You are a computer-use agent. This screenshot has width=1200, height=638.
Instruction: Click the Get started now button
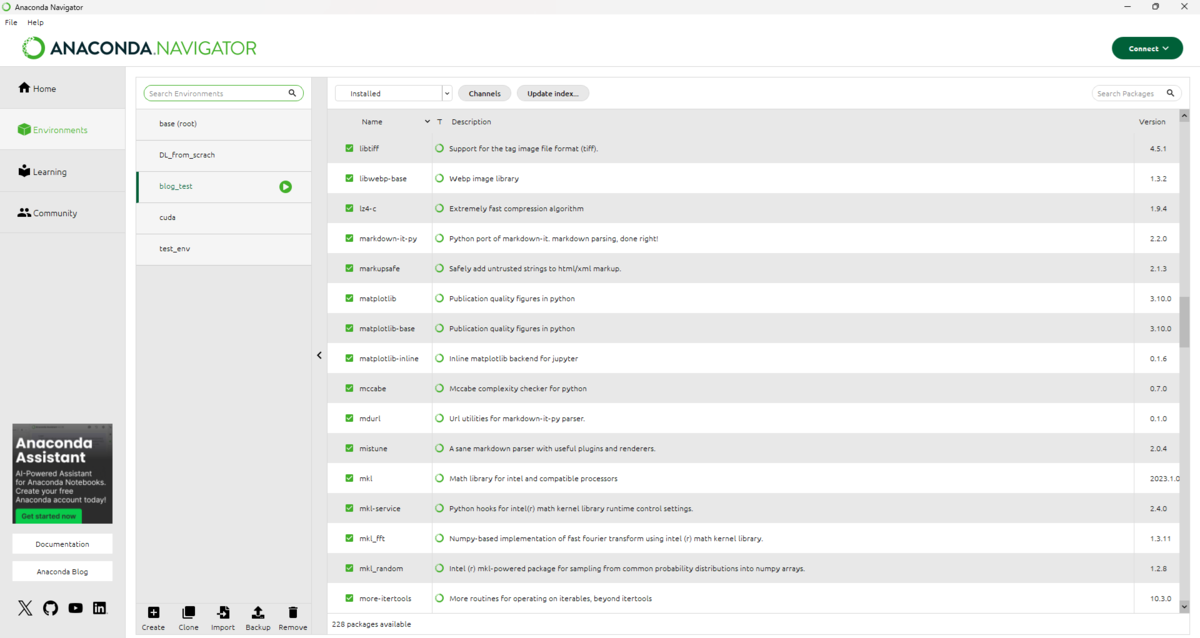tap(48, 516)
